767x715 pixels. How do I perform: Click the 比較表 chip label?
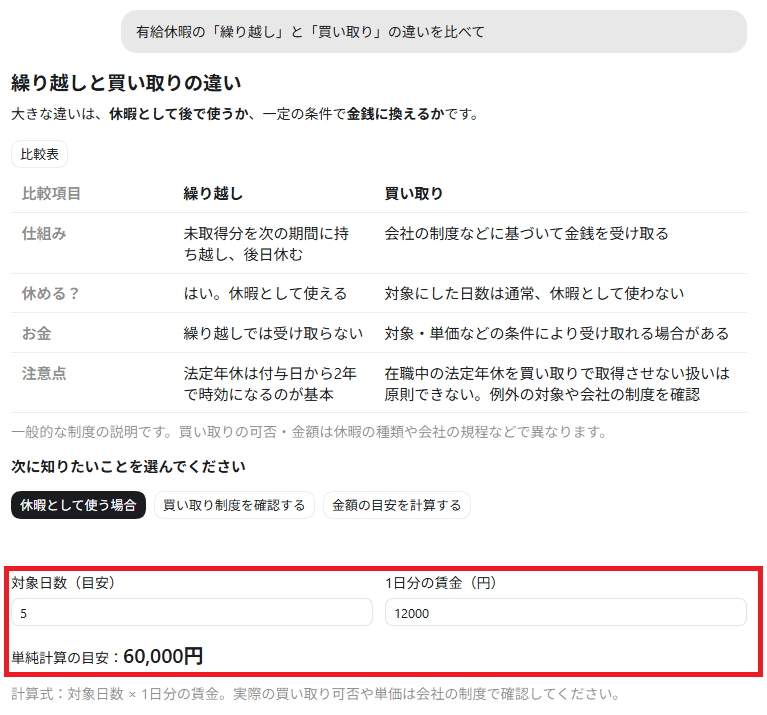pos(39,155)
